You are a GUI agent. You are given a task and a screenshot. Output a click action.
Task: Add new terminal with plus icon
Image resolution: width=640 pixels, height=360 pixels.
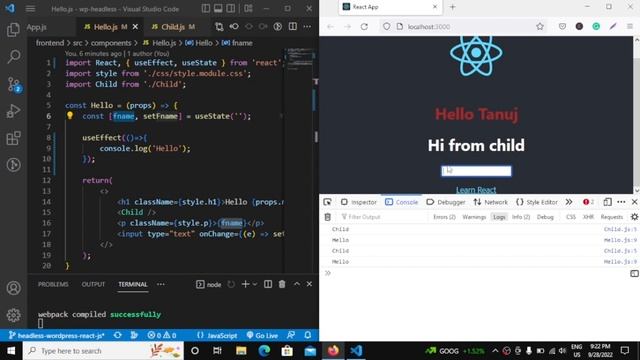[245, 284]
